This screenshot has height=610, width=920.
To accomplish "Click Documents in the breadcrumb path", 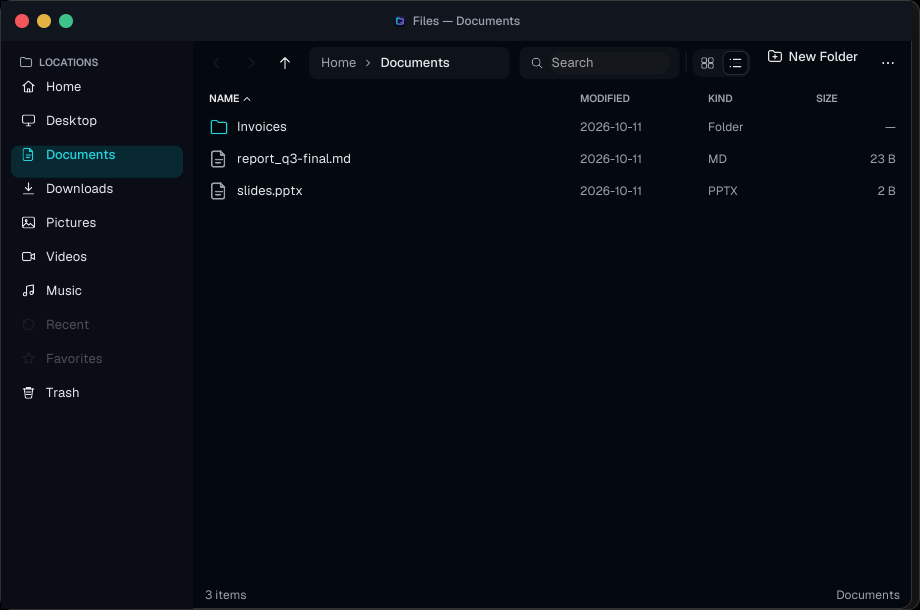I will [x=415, y=63].
